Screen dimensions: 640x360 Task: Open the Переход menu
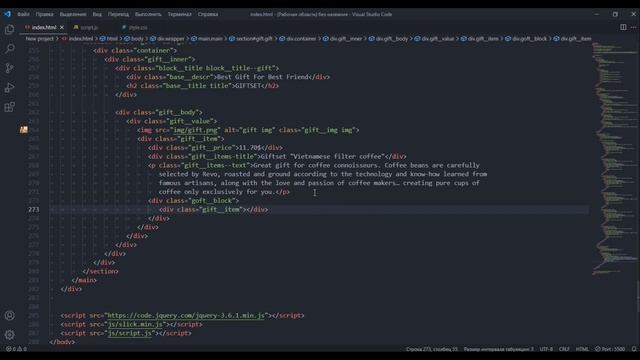(x=118, y=14)
